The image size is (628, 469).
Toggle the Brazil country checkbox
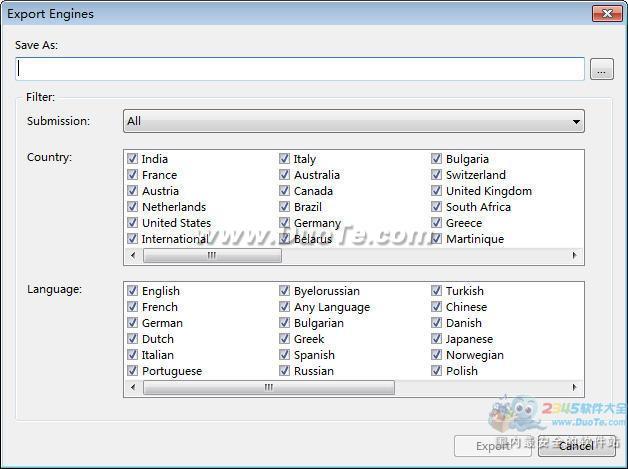[x=285, y=207]
